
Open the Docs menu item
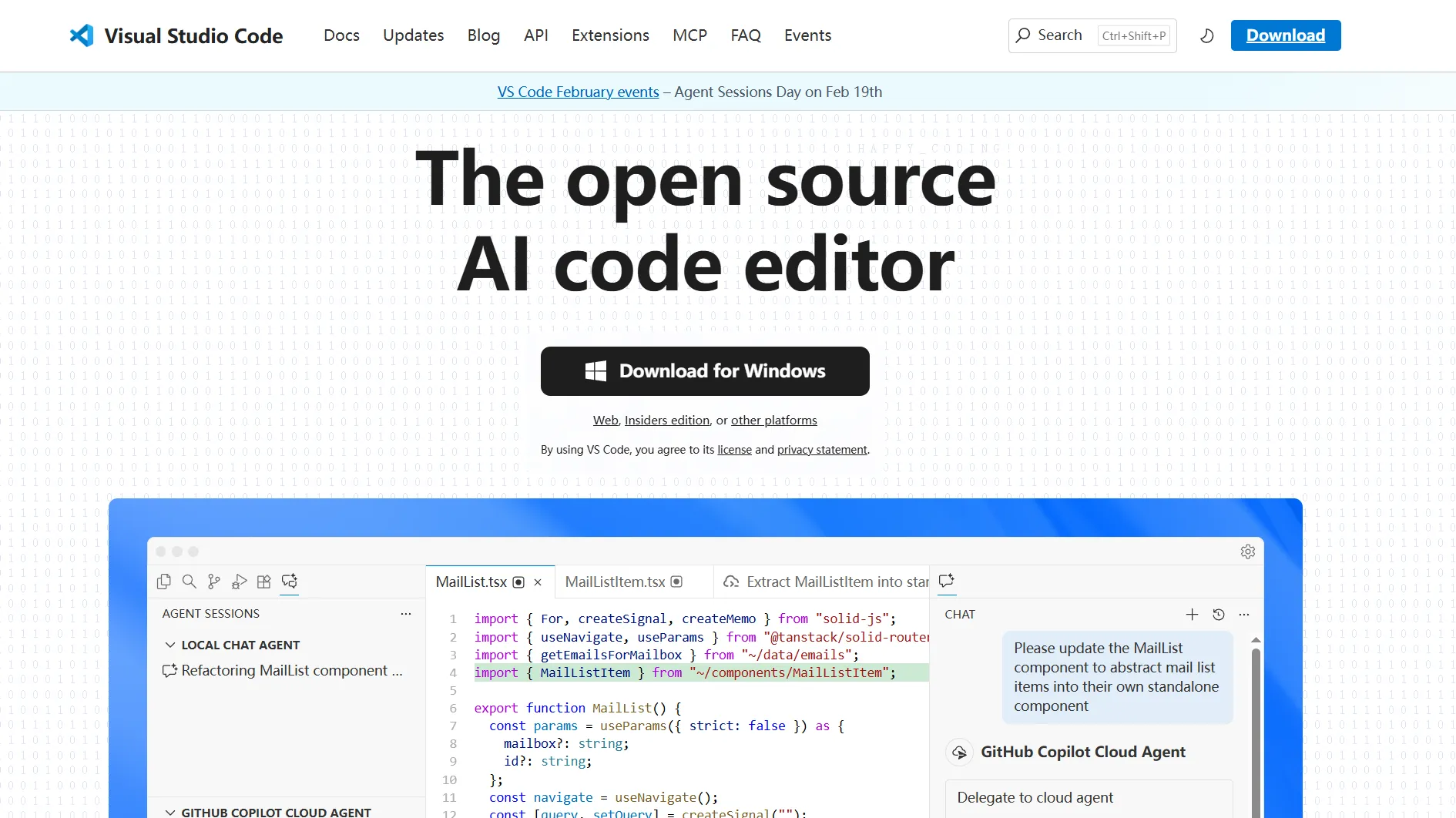341,35
